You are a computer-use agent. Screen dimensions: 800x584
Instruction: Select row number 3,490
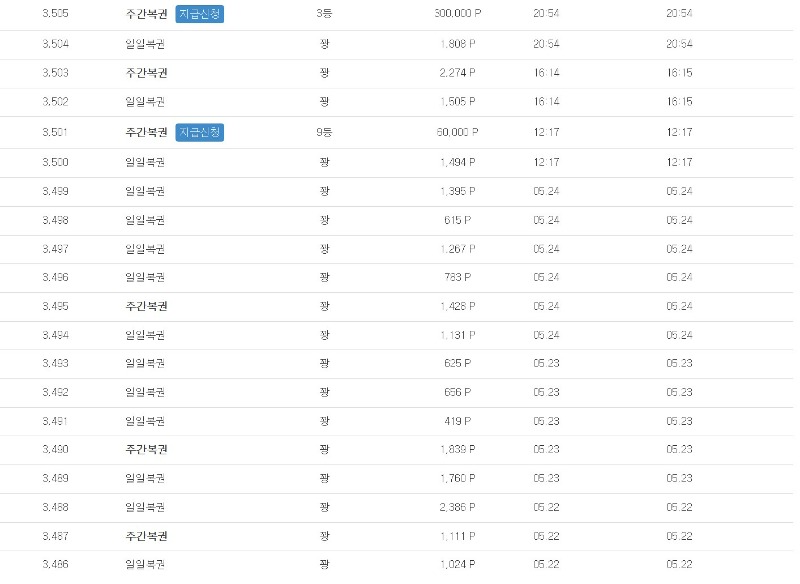pyautogui.click(x=55, y=449)
